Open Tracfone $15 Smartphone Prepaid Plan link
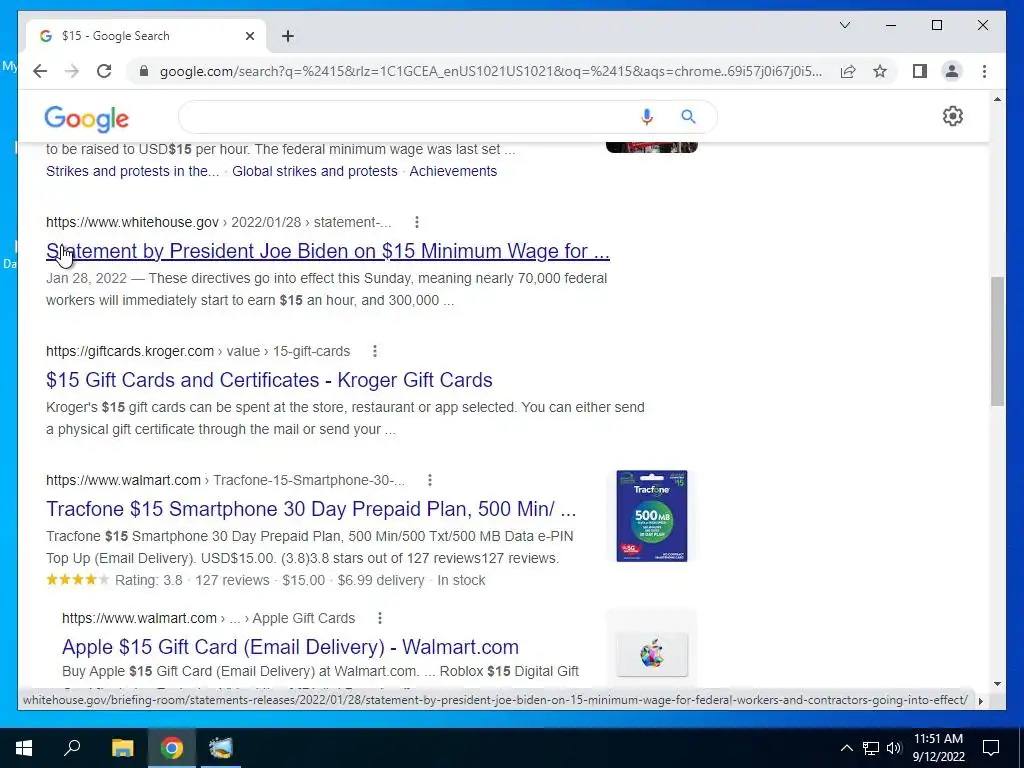 (x=311, y=509)
